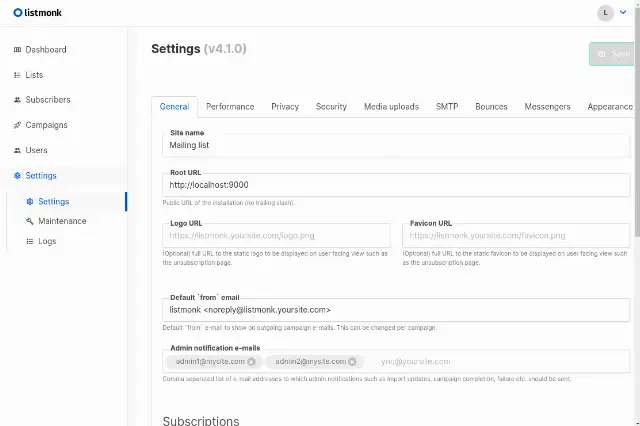Remove admin2@mysite.com tag
The width and height of the screenshot is (640, 426).
(x=352, y=362)
